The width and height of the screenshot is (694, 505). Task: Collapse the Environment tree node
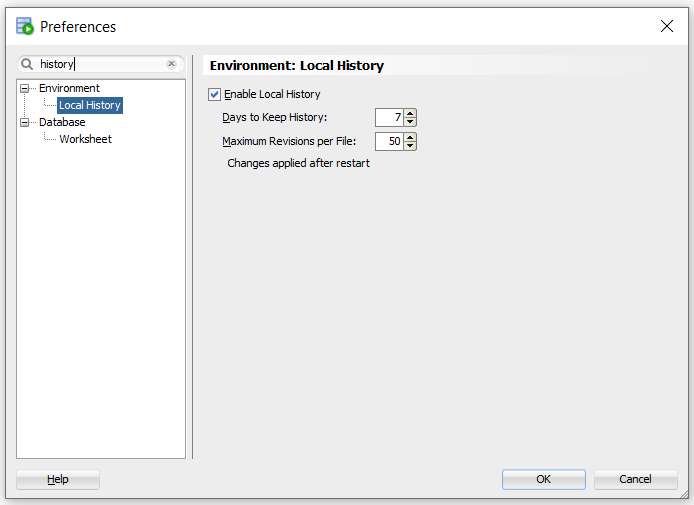click(24, 88)
